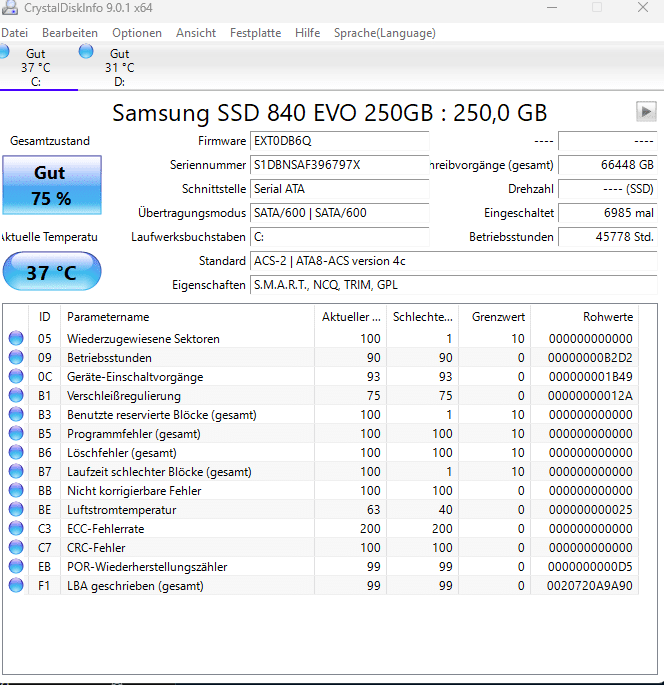Click status orb of Programmfehler row
664x685 pixels.
tap(16, 433)
